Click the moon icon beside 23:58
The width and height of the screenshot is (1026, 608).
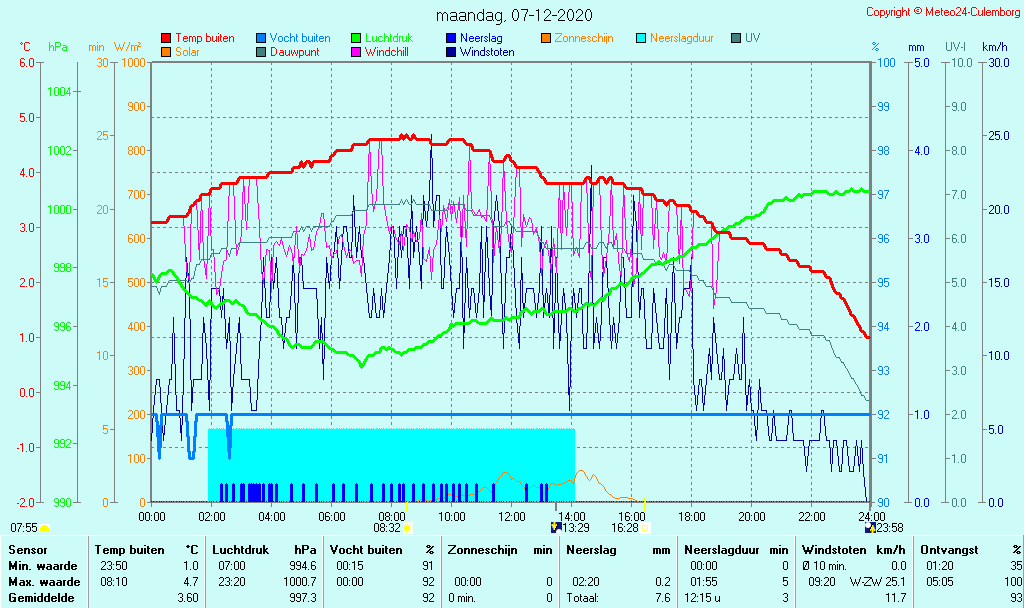[870, 527]
